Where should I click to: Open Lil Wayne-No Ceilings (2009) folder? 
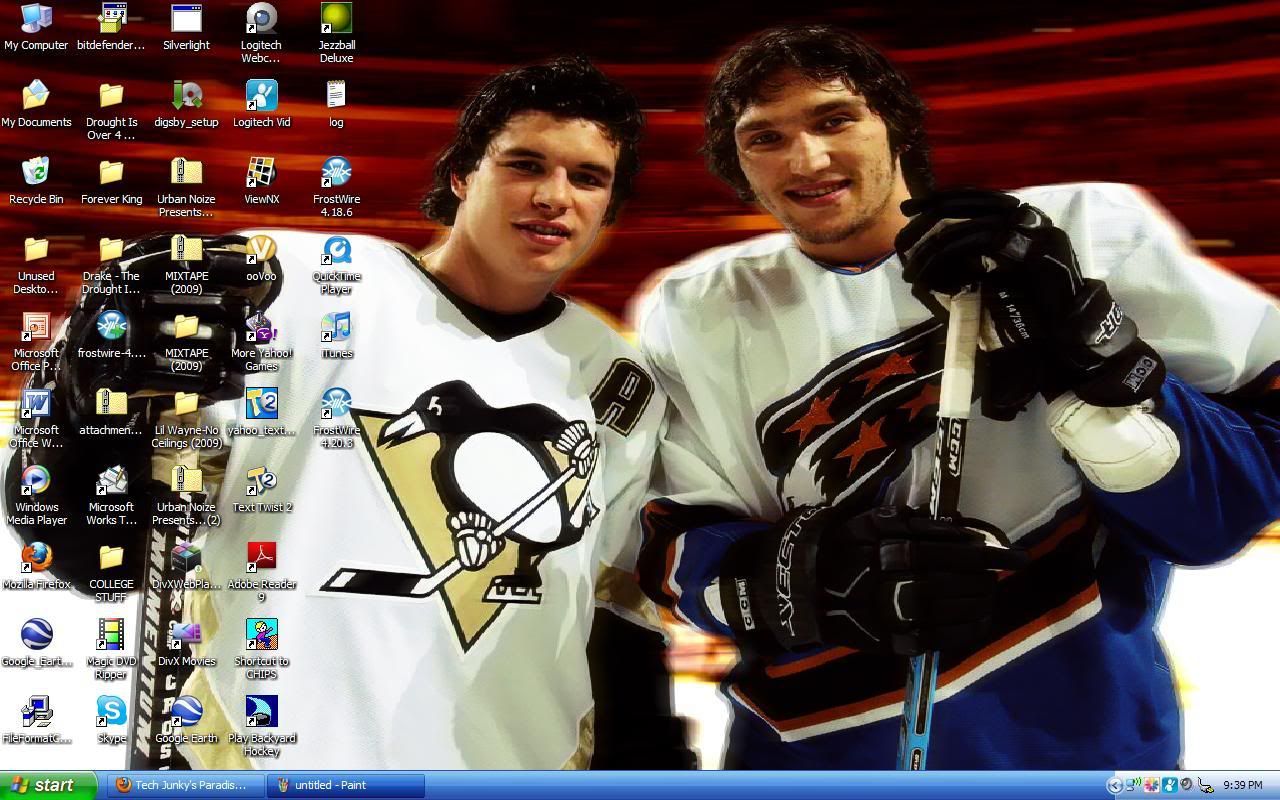coord(186,419)
